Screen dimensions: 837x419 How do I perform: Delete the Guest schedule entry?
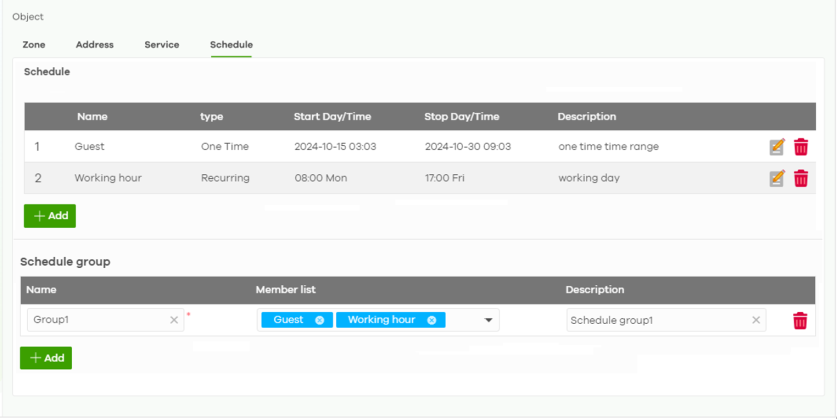click(800, 147)
